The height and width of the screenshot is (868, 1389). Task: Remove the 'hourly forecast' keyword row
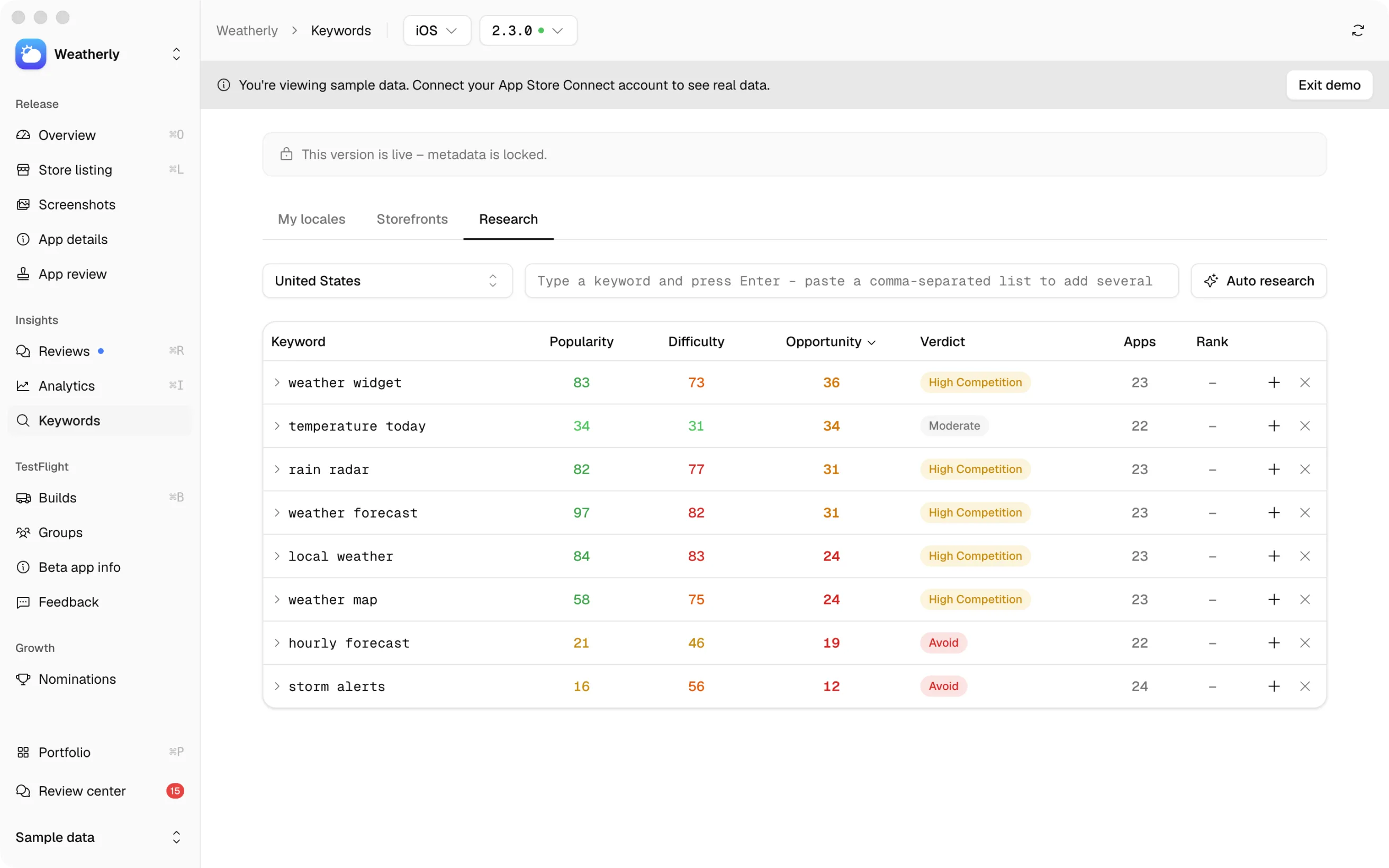(1305, 643)
